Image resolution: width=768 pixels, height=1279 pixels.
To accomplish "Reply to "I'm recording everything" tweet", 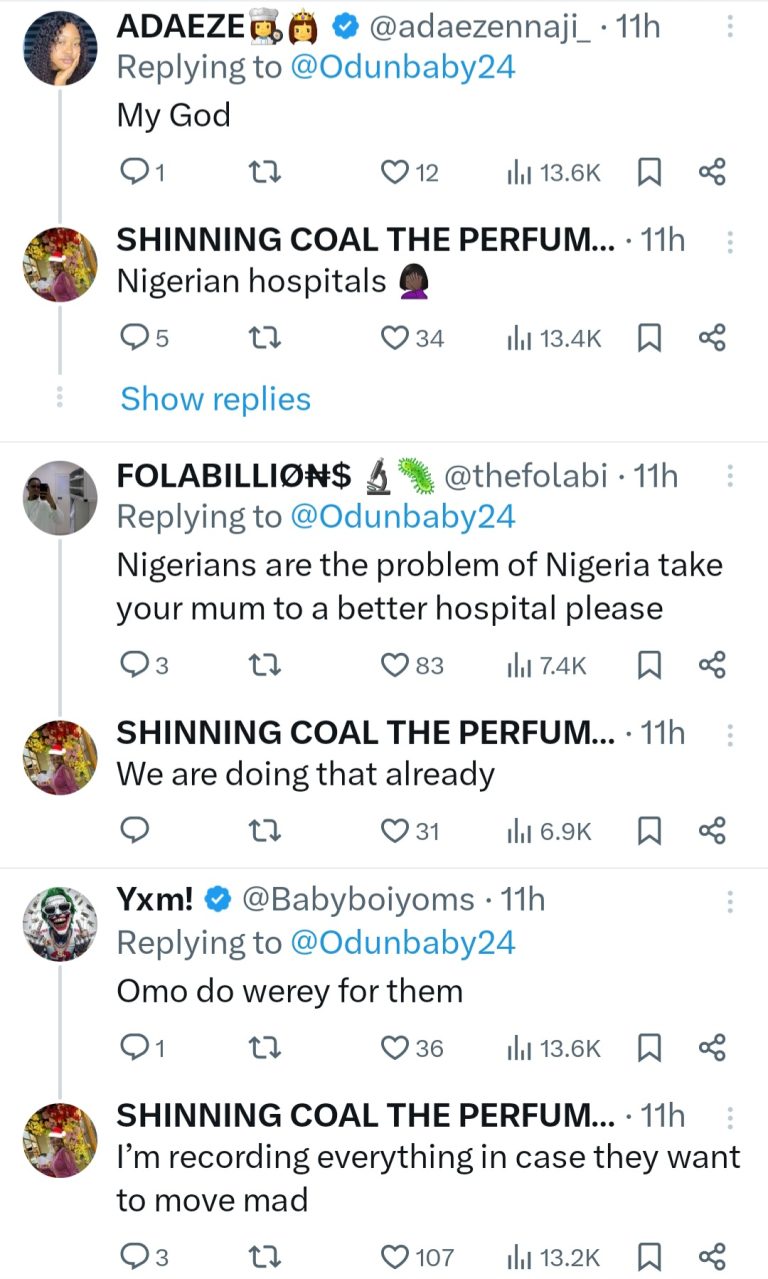I will tap(133, 1256).
